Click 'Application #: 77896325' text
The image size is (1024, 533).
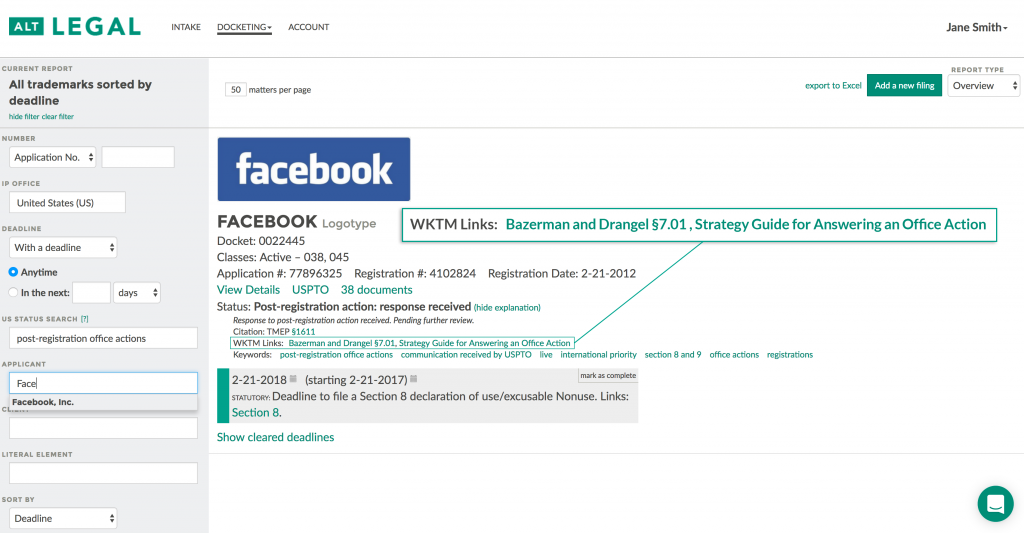(280, 274)
